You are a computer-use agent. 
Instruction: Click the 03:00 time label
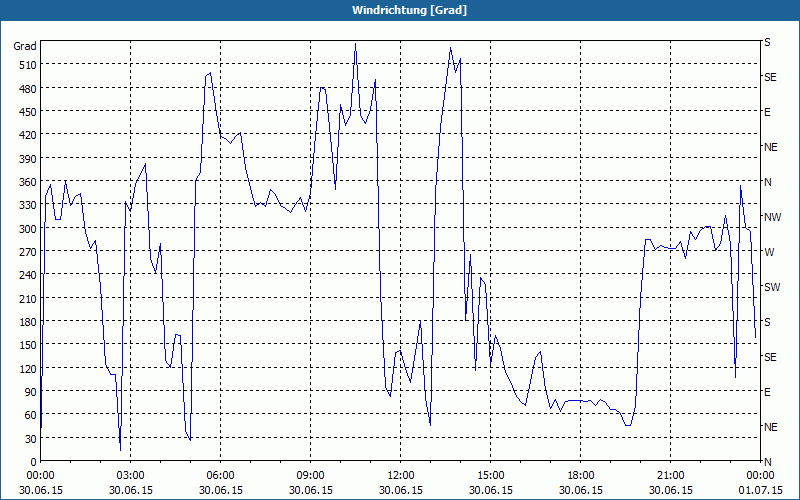pos(131,476)
